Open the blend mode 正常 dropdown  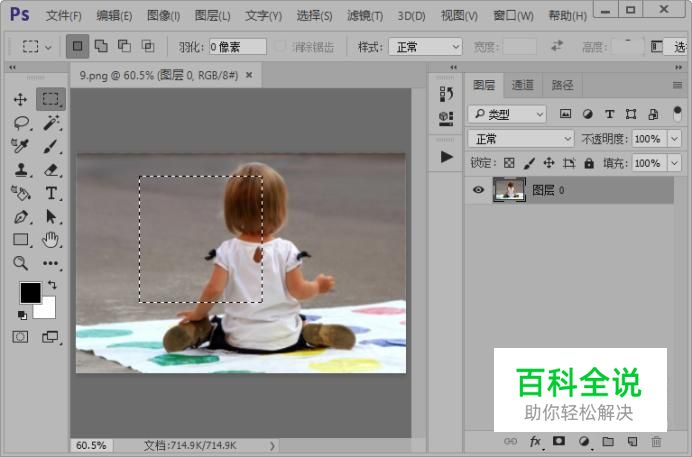[x=521, y=139]
